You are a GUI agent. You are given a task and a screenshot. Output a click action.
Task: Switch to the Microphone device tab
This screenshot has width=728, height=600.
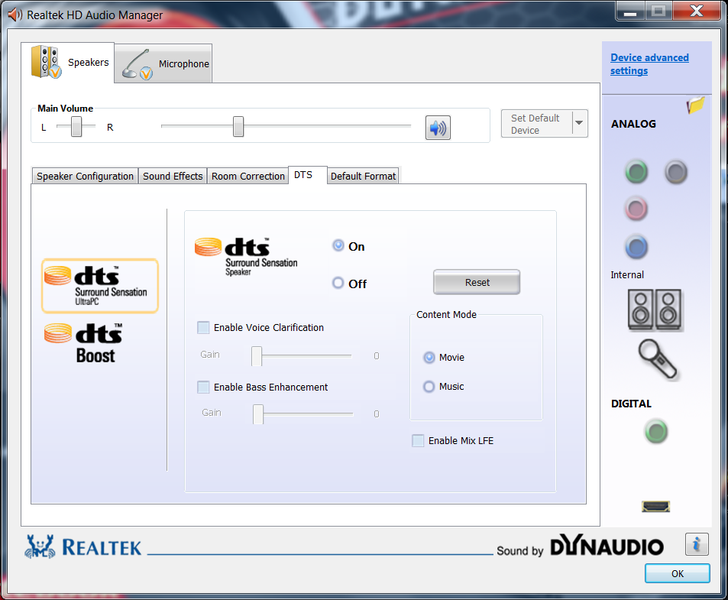164,64
